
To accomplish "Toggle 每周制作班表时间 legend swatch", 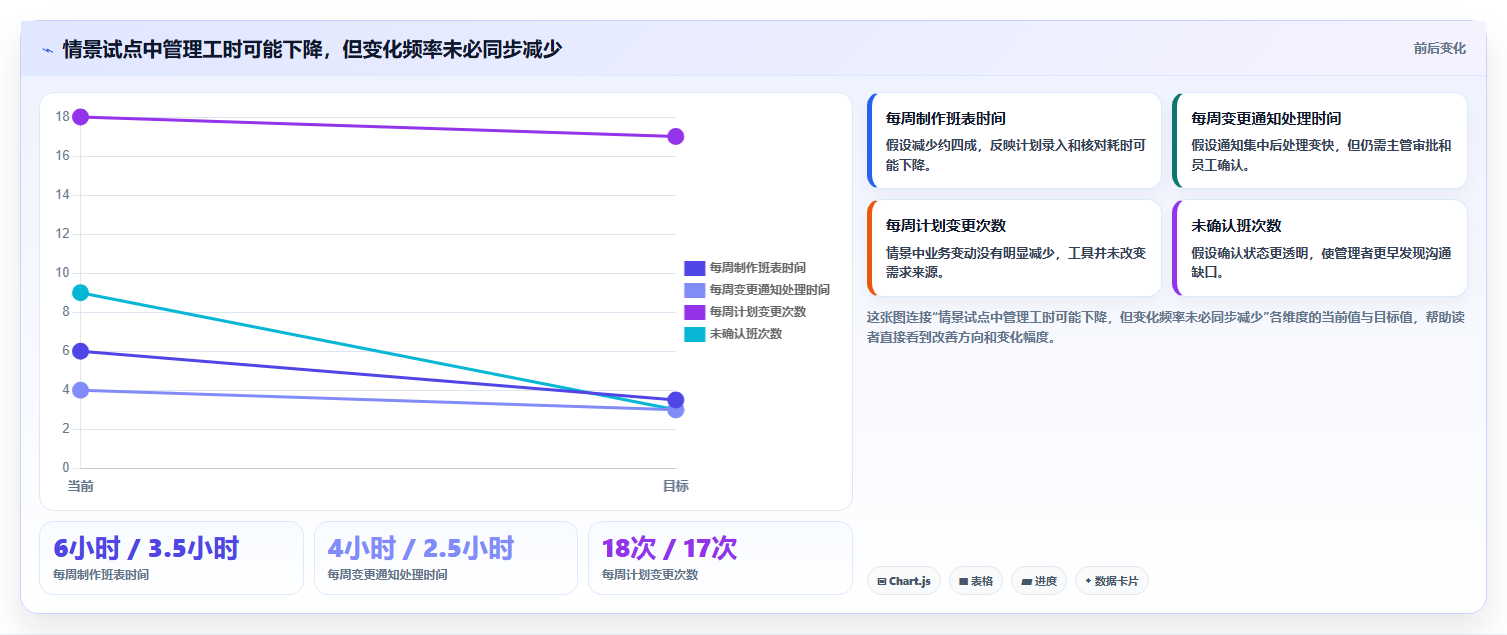I will (694, 268).
